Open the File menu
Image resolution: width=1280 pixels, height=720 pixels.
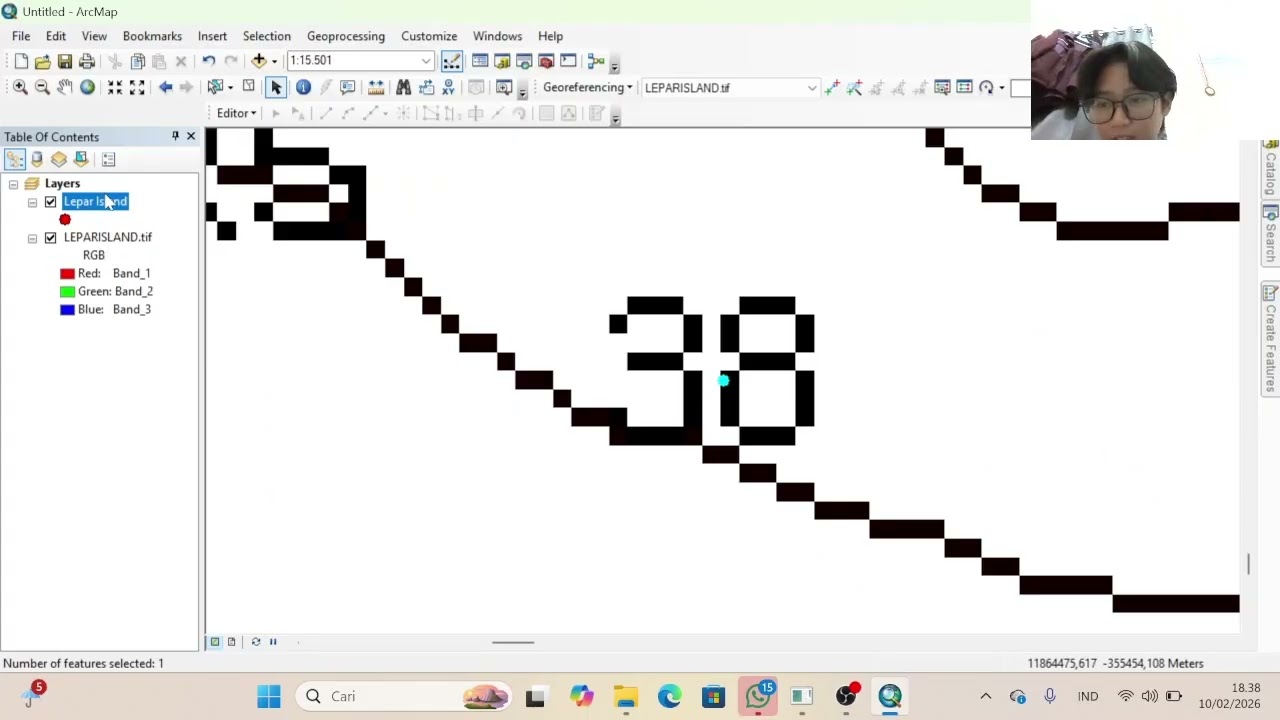coord(21,36)
